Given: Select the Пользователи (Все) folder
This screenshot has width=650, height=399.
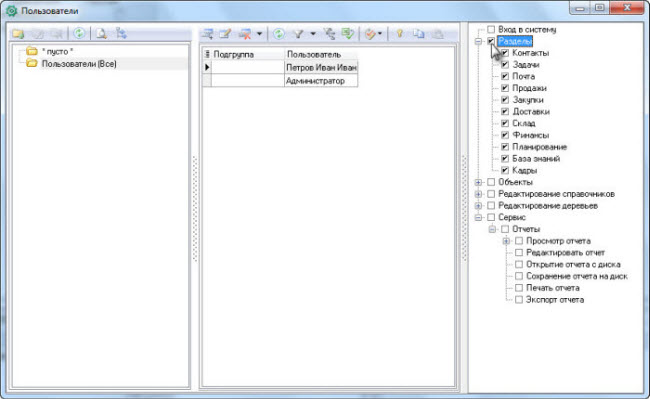Looking at the screenshot, I should pyautogui.click(x=79, y=64).
